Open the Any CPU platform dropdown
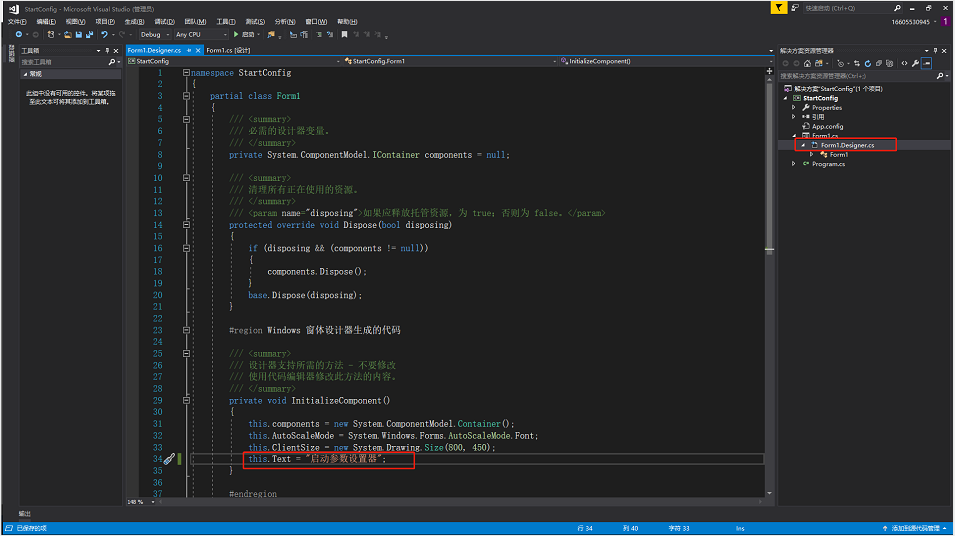955x536 pixels. click(201, 35)
